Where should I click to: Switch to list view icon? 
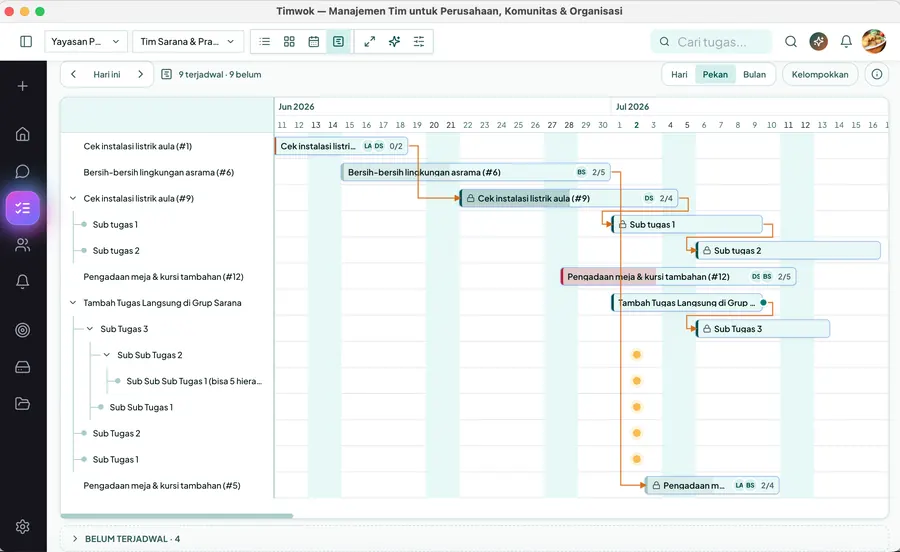265,41
